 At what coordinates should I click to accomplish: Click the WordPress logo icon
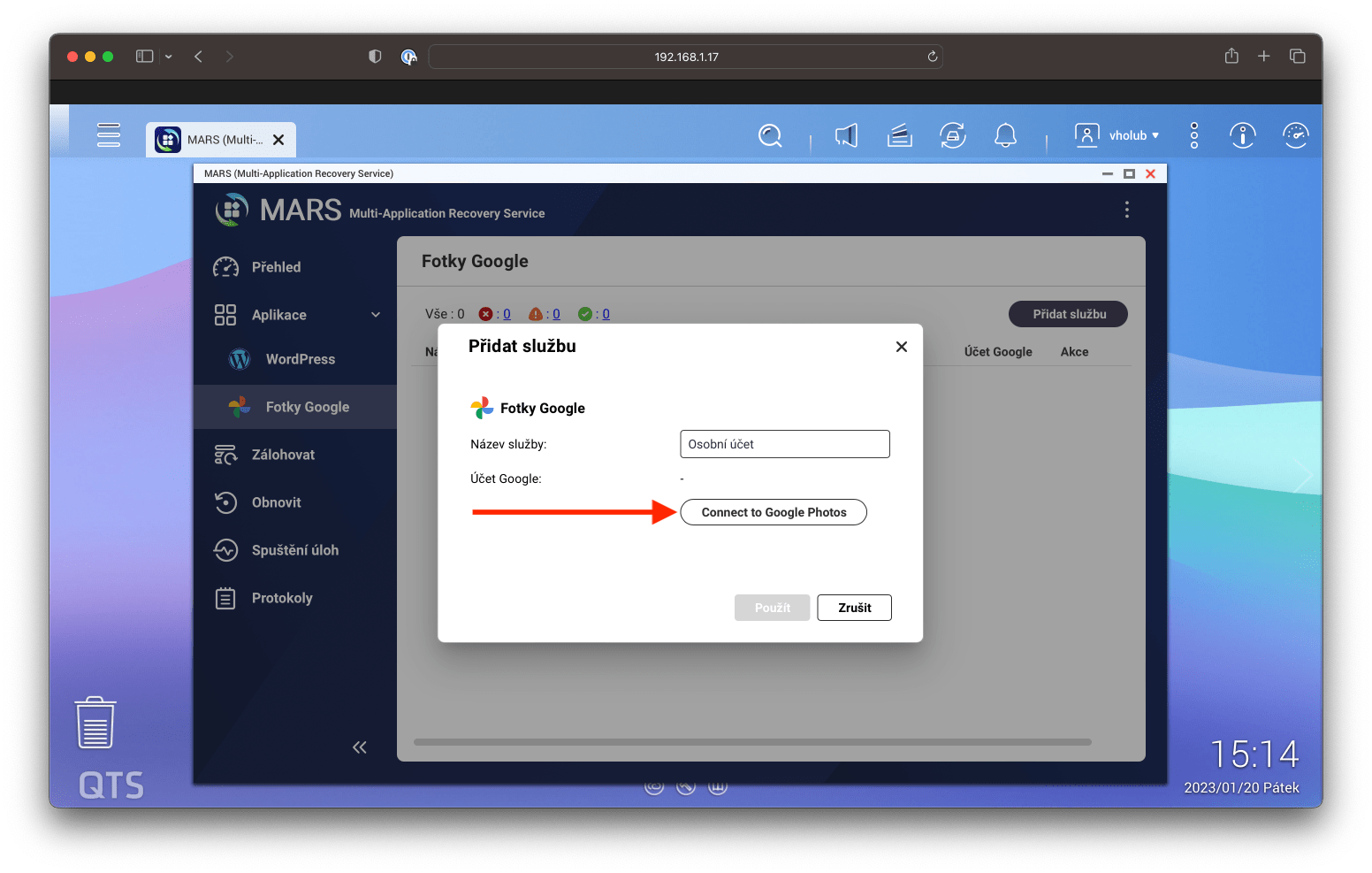240,359
